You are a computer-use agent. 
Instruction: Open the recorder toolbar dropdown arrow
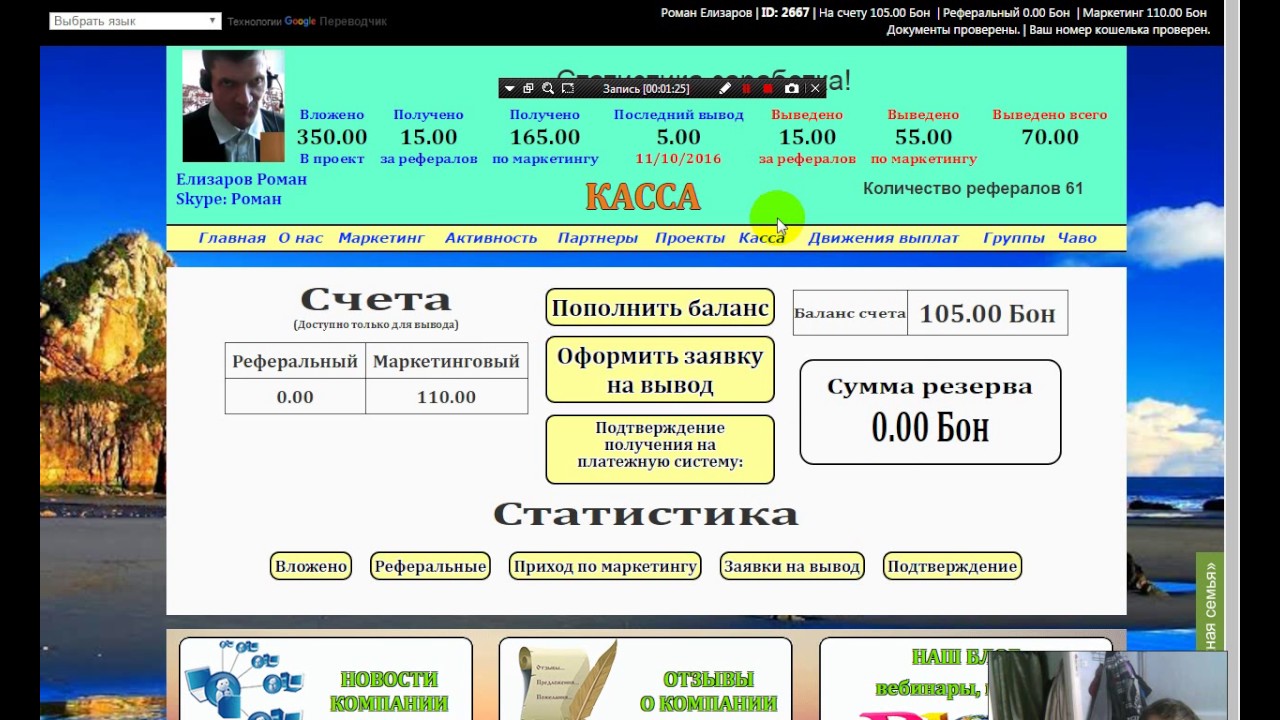pos(509,89)
